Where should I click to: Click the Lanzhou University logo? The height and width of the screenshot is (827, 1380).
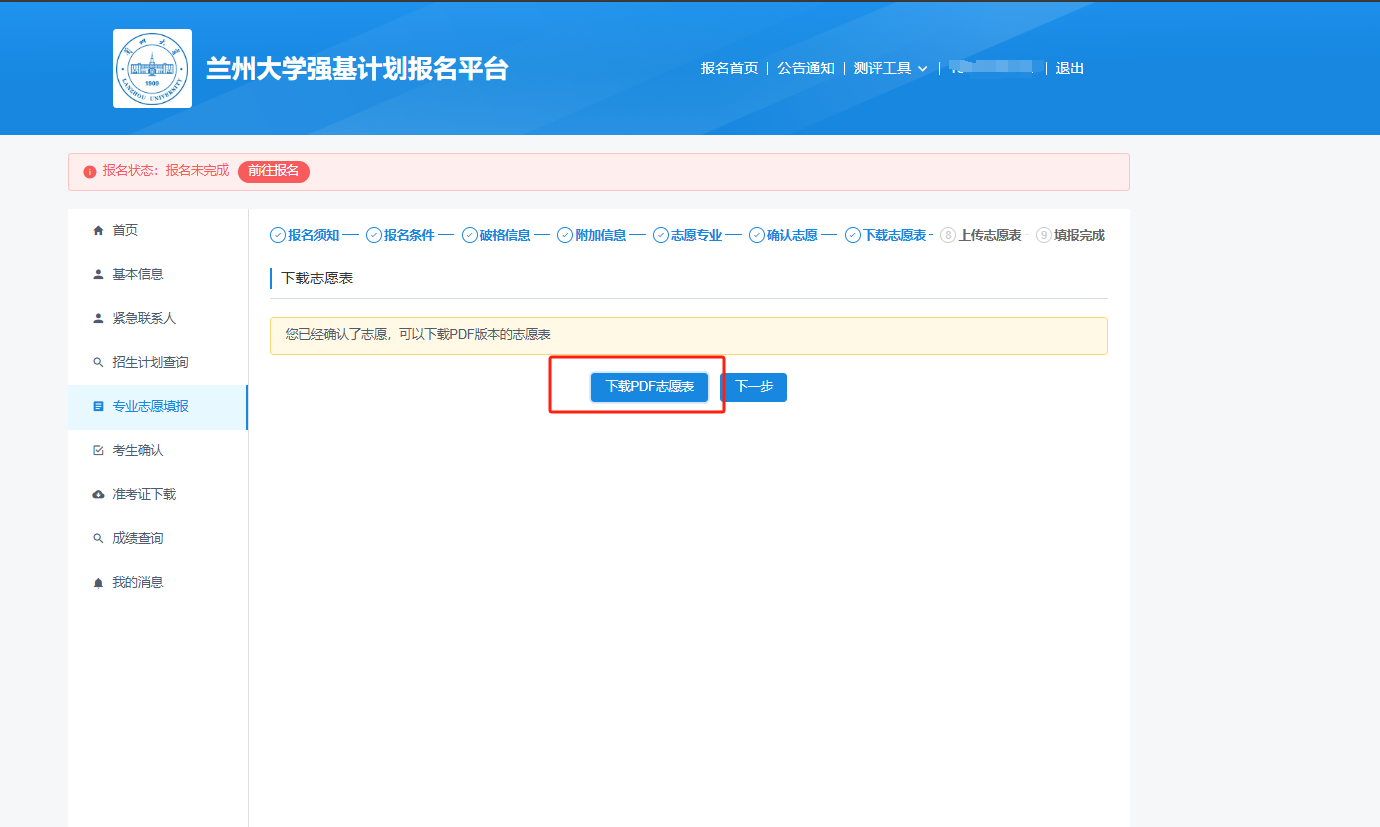pyautogui.click(x=152, y=68)
